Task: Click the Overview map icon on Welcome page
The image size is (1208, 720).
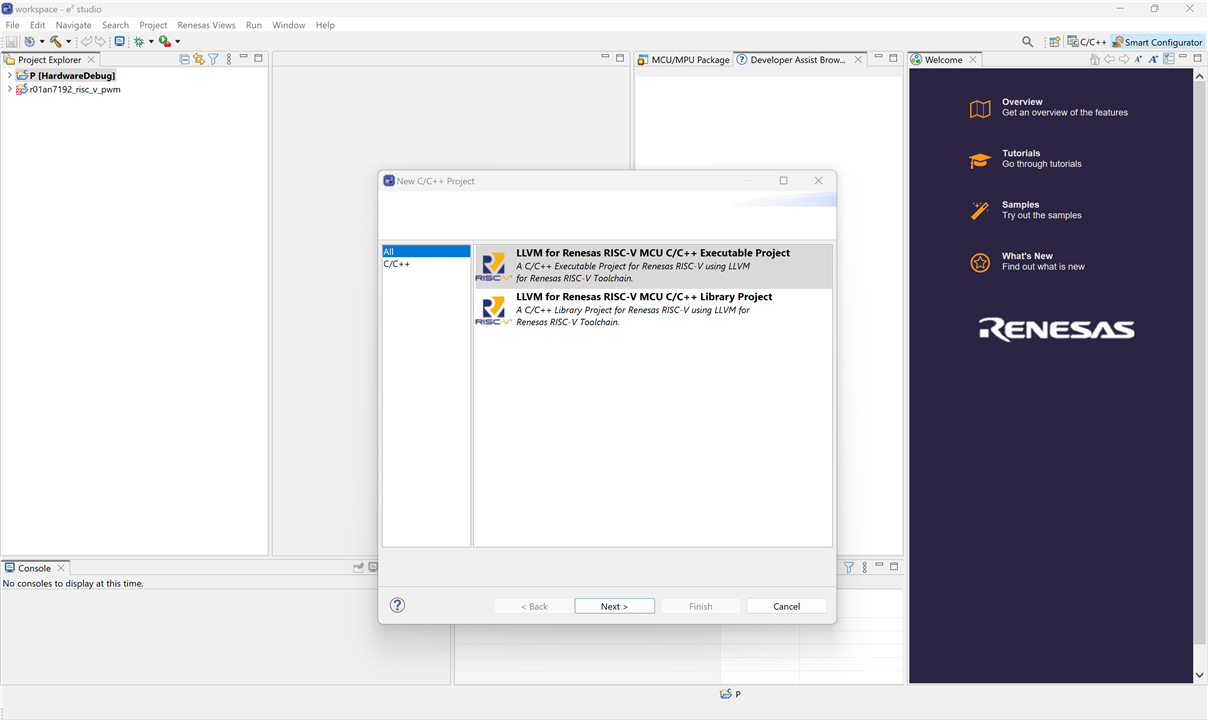Action: click(980, 109)
